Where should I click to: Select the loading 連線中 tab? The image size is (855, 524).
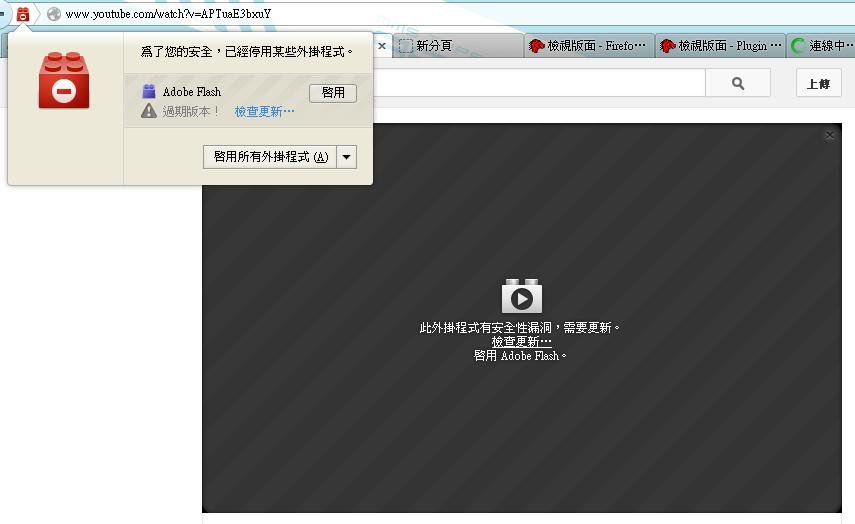820,46
